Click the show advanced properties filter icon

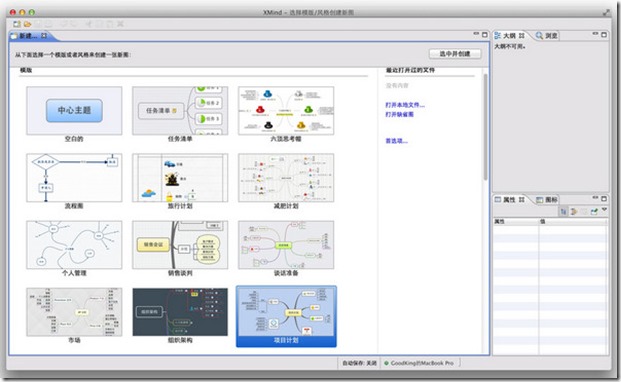[573, 212]
